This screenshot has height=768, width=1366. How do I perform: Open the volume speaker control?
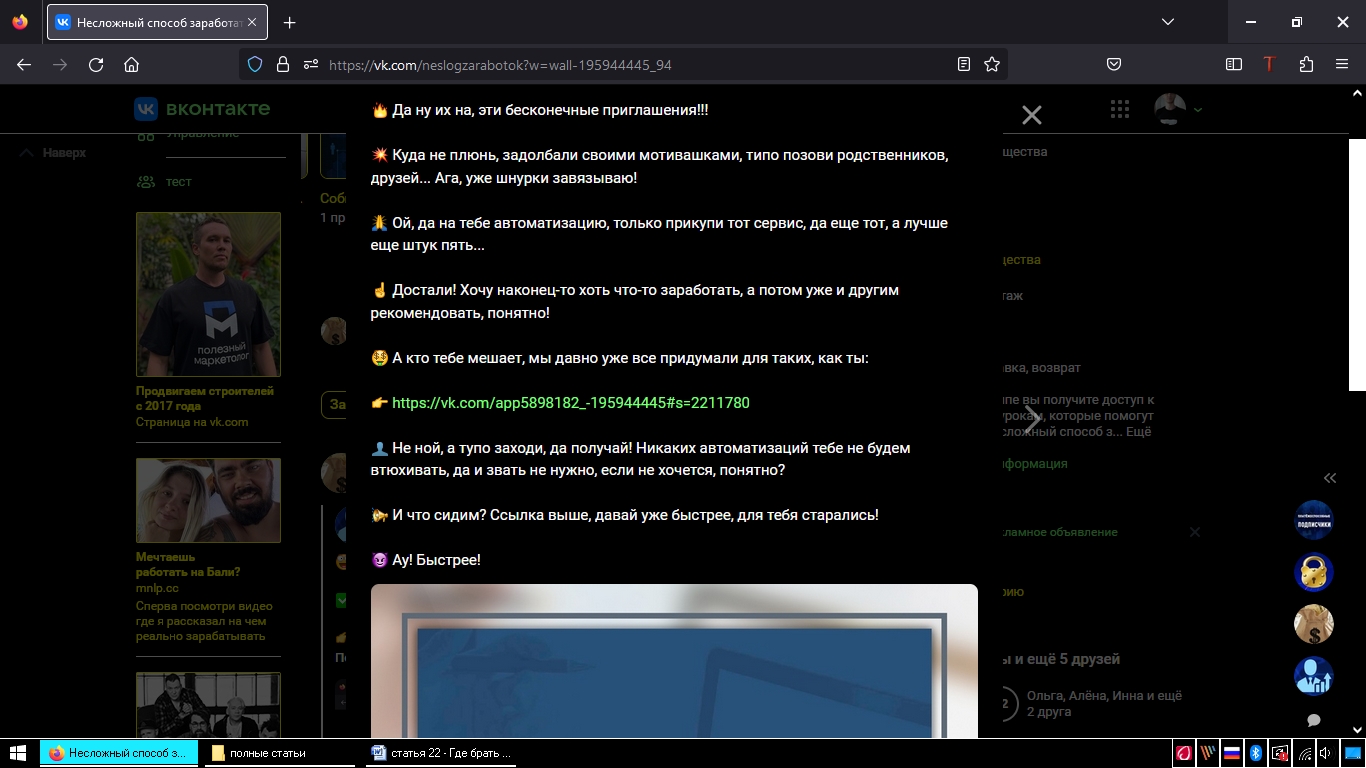click(x=1326, y=753)
